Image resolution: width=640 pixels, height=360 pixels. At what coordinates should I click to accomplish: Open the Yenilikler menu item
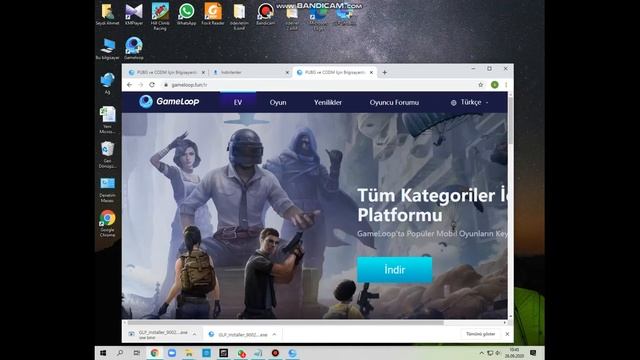click(328, 102)
